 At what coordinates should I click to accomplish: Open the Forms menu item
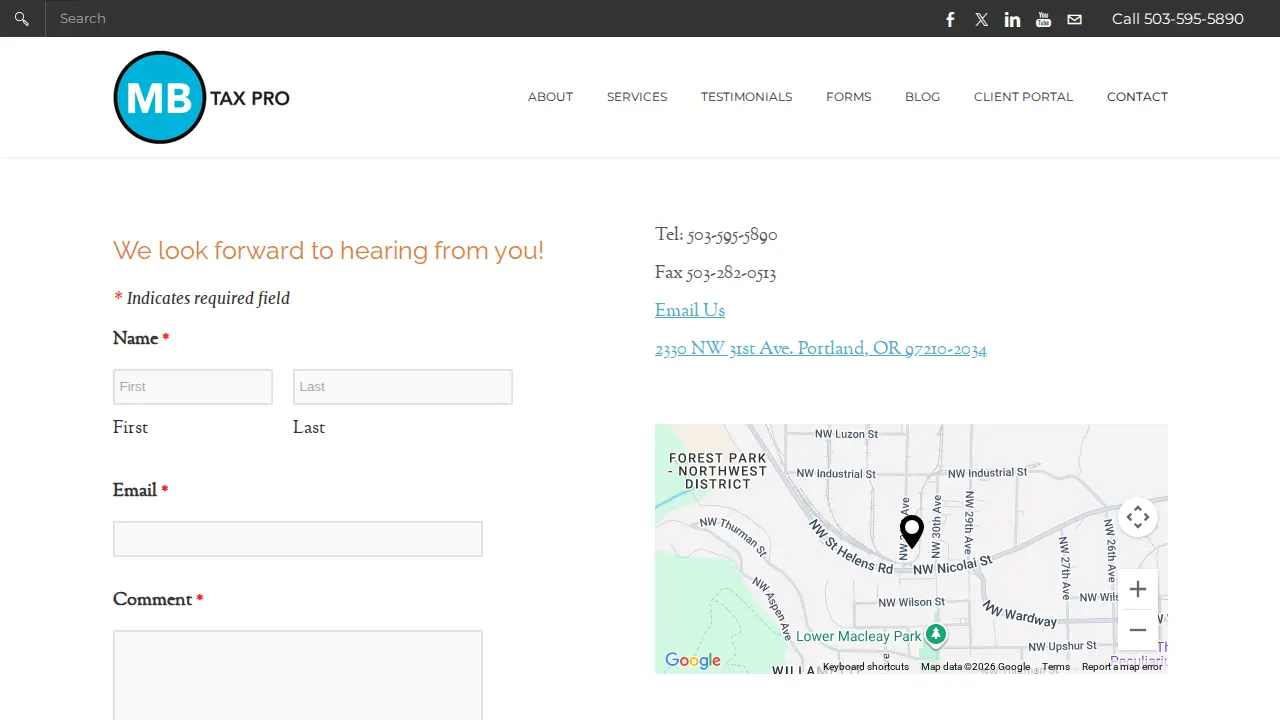click(x=848, y=97)
